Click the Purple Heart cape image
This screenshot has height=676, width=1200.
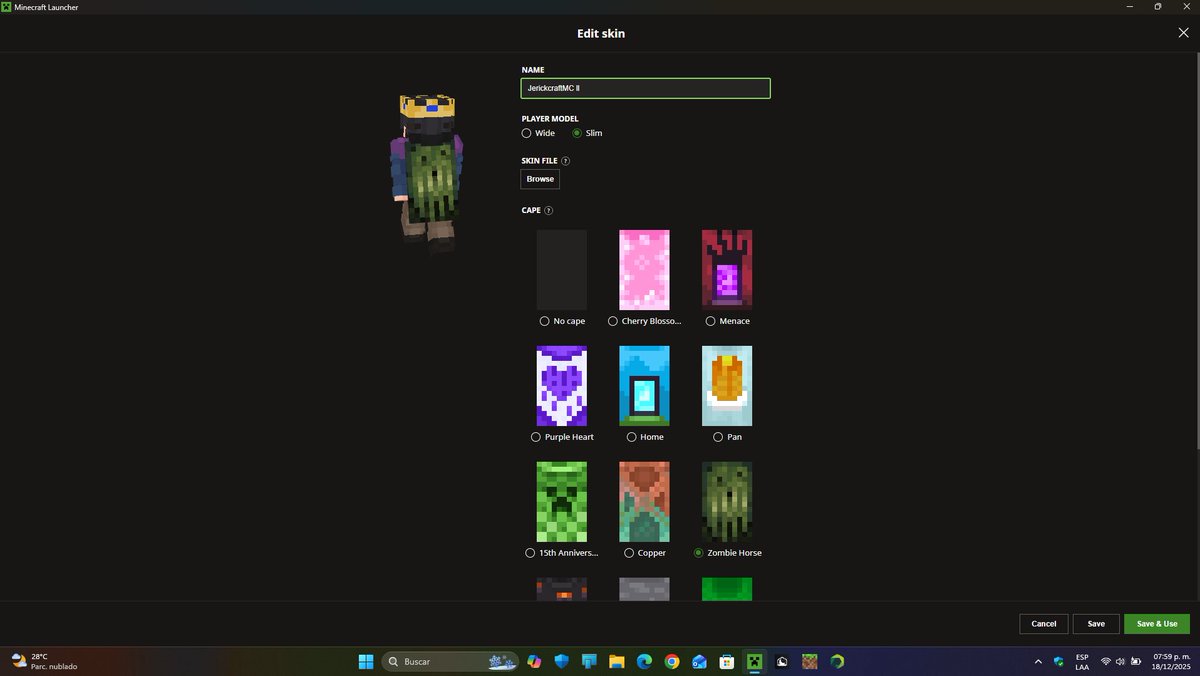(562, 386)
